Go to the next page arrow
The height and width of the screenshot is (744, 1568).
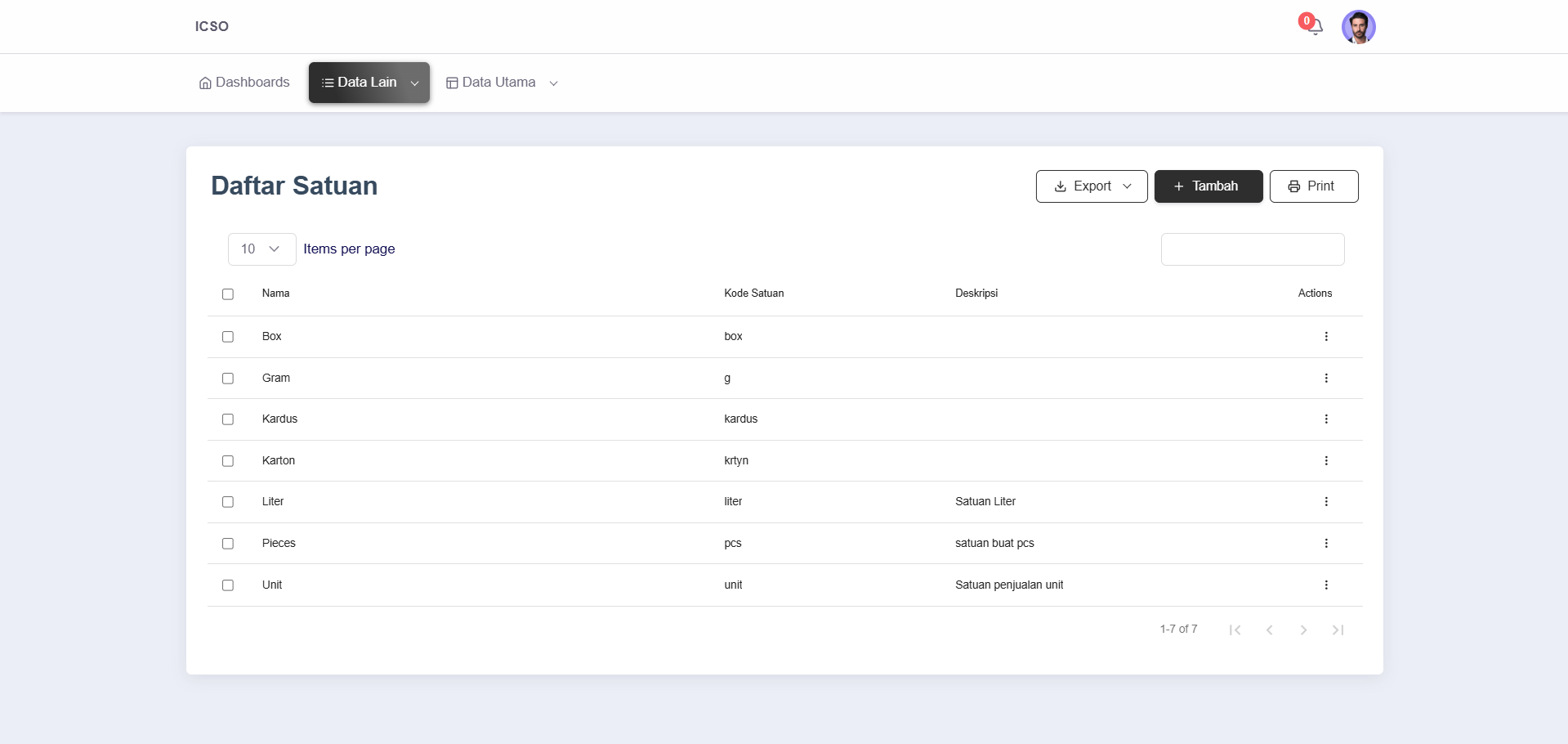pos(1303,630)
